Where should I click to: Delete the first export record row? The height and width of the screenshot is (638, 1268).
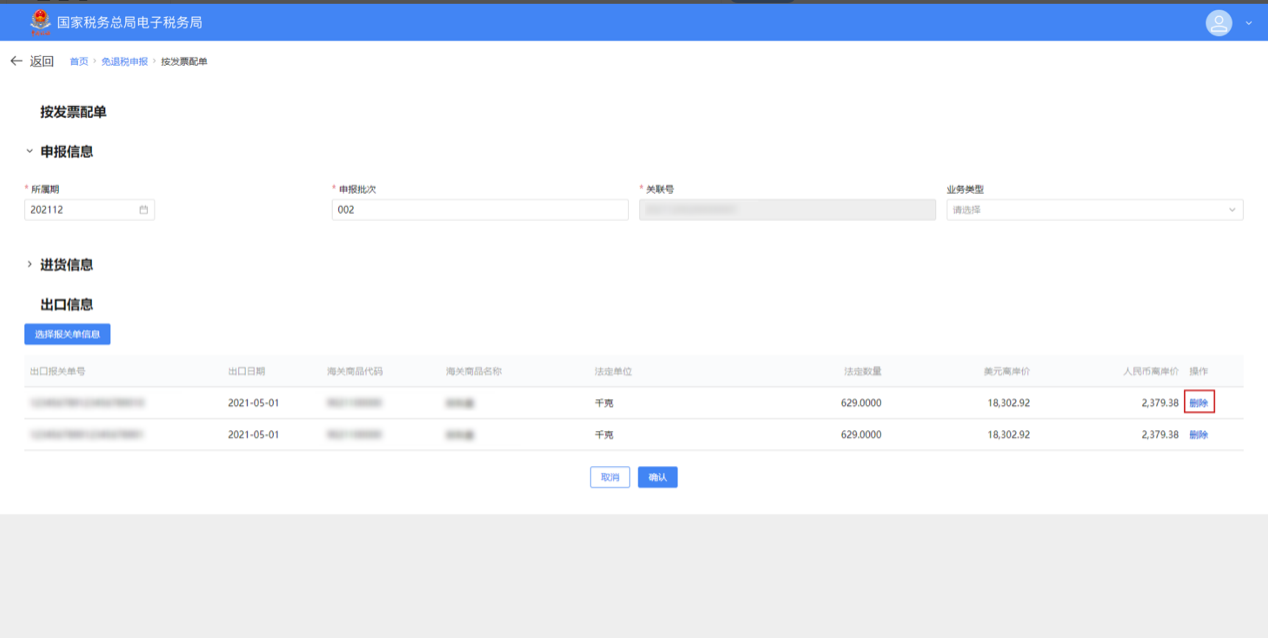click(1198, 403)
